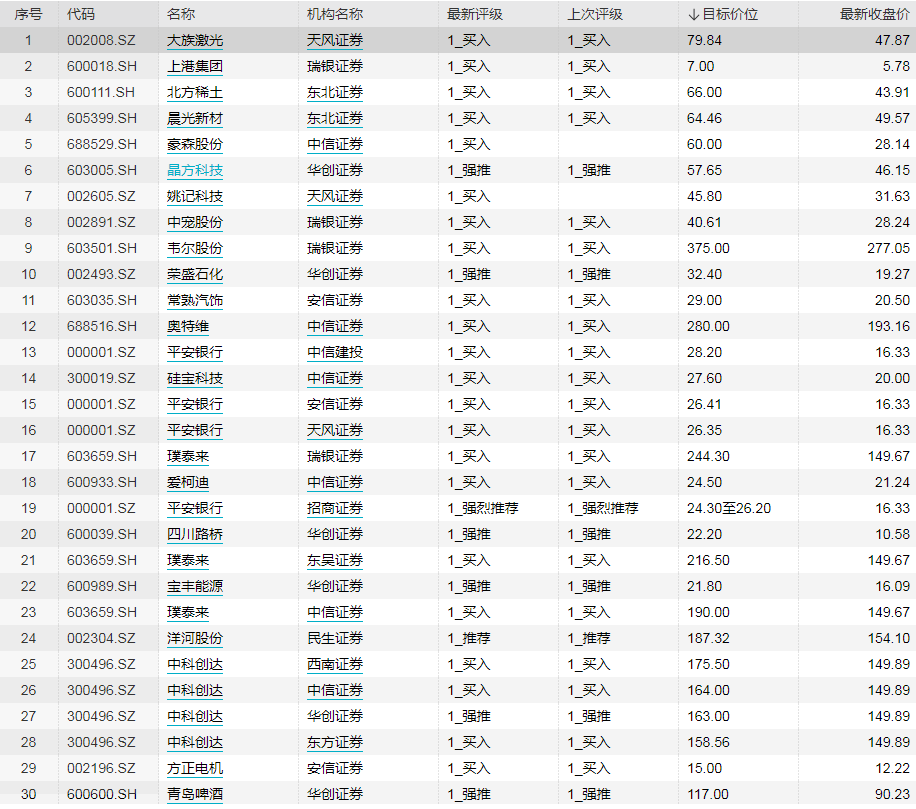Open 民生证券 in the 洋河股份 row

[335, 638]
